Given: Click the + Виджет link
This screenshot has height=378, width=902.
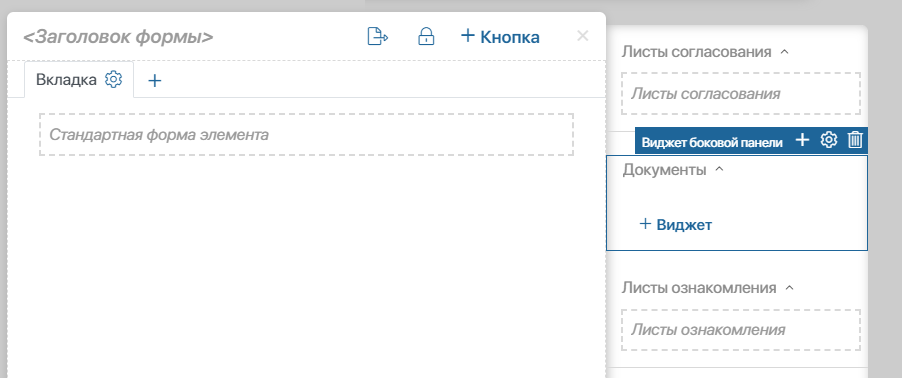Looking at the screenshot, I should point(675,224).
